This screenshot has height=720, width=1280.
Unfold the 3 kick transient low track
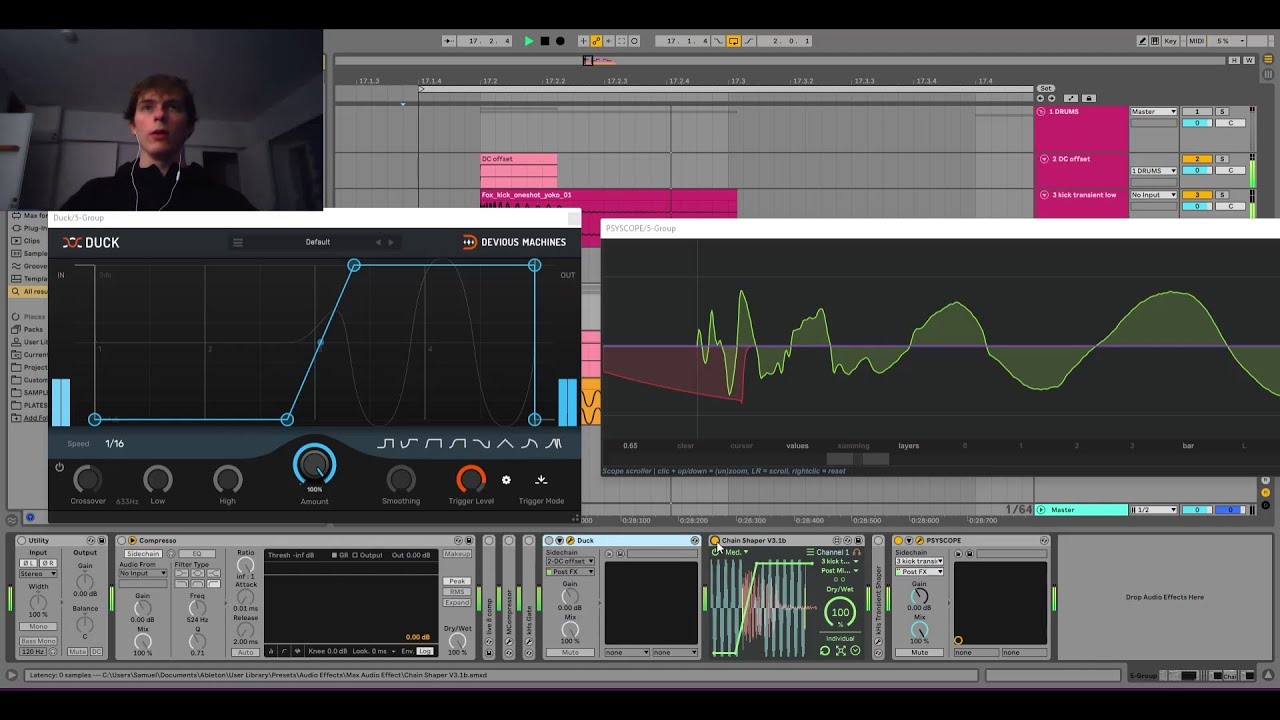1044,195
